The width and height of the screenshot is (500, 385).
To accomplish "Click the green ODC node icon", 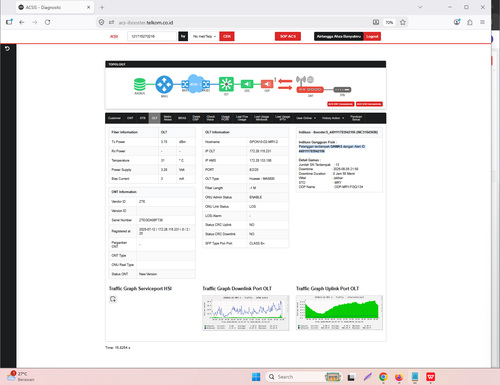I will click(247, 84).
